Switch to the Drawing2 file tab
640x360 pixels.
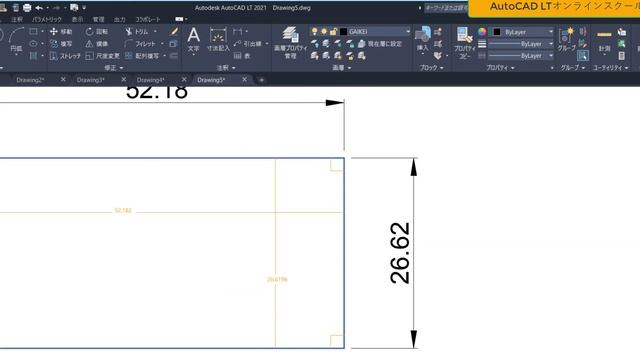point(30,80)
